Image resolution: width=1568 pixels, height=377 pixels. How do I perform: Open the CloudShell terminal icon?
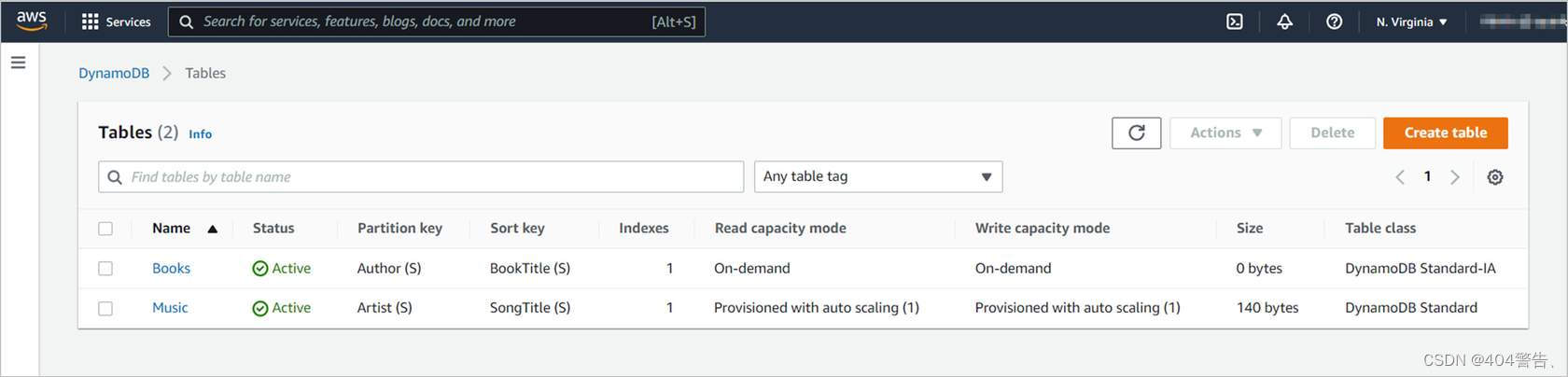click(1234, 21)
